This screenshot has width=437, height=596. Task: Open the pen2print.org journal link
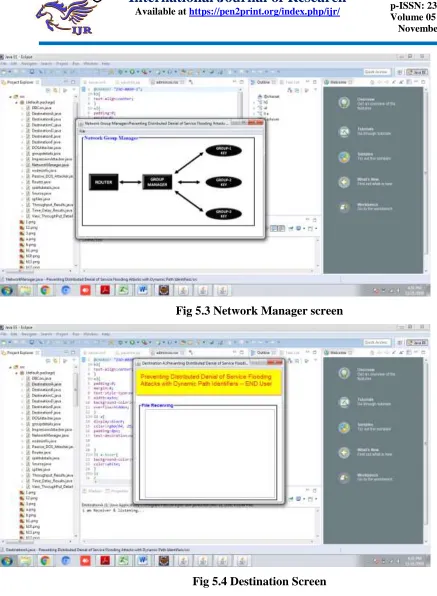[264, 12]
